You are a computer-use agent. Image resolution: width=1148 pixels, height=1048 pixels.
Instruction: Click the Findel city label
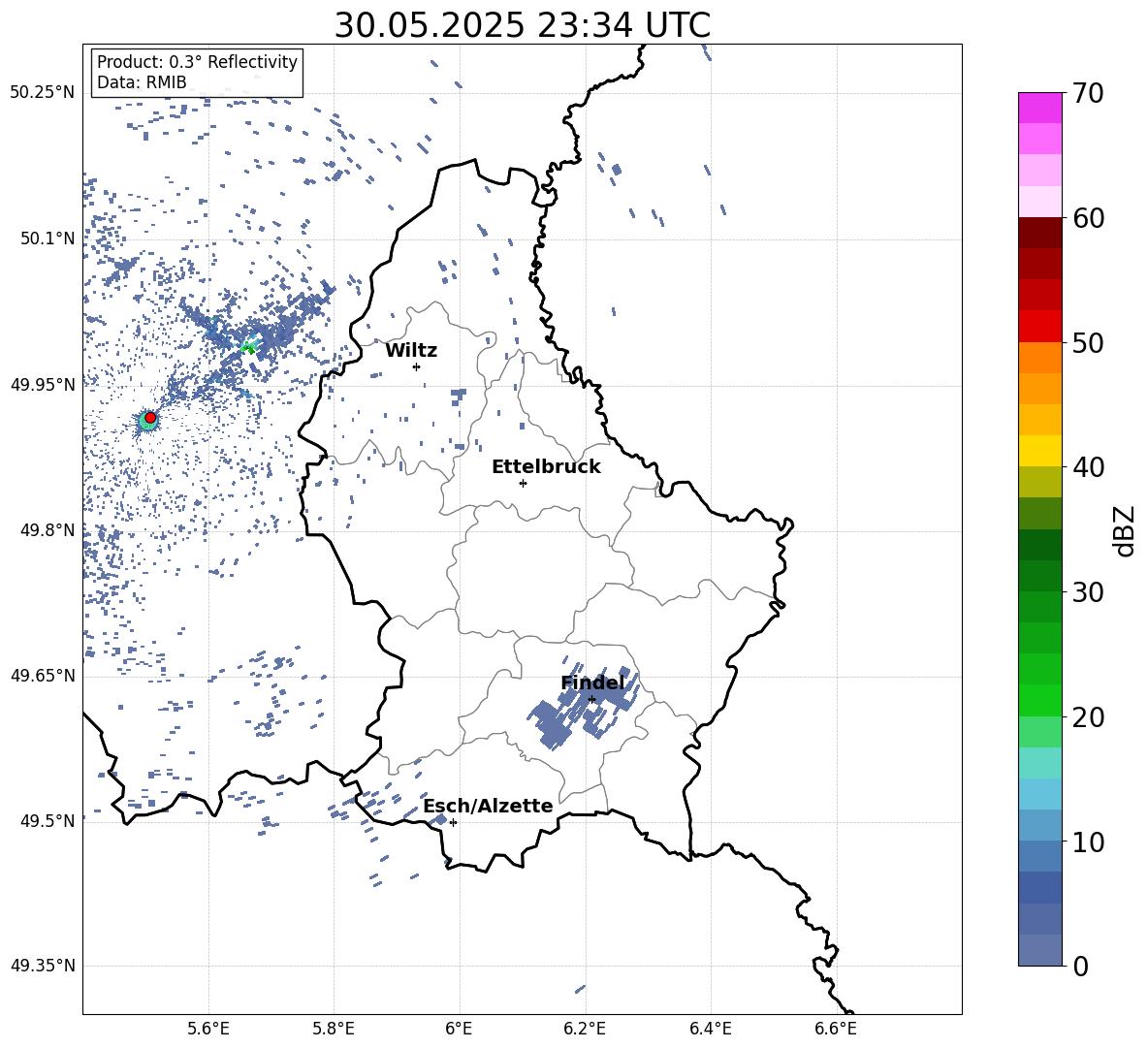click(592, 683)
